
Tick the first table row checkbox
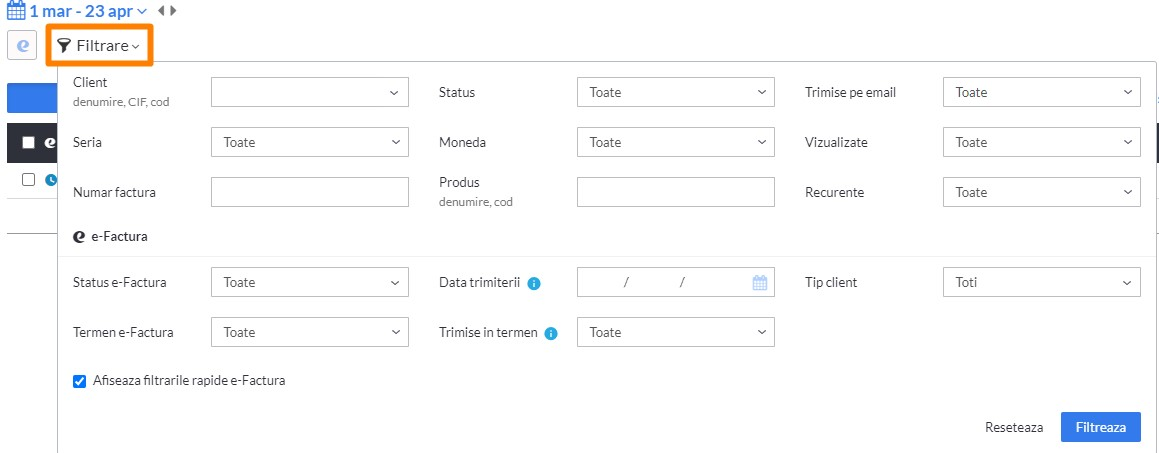(x=28, y=180)
